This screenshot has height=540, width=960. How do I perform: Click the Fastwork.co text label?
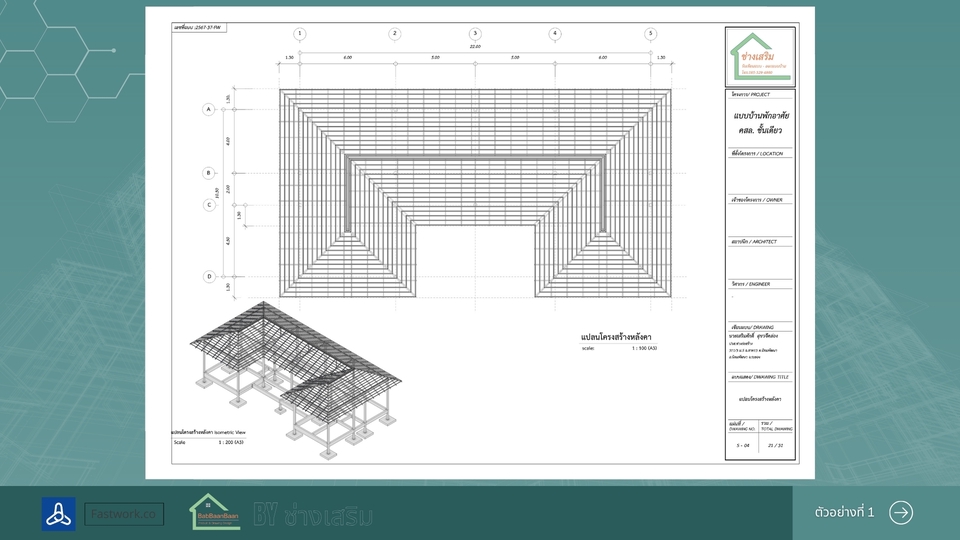pyautogui.click(x=124, y=514)
